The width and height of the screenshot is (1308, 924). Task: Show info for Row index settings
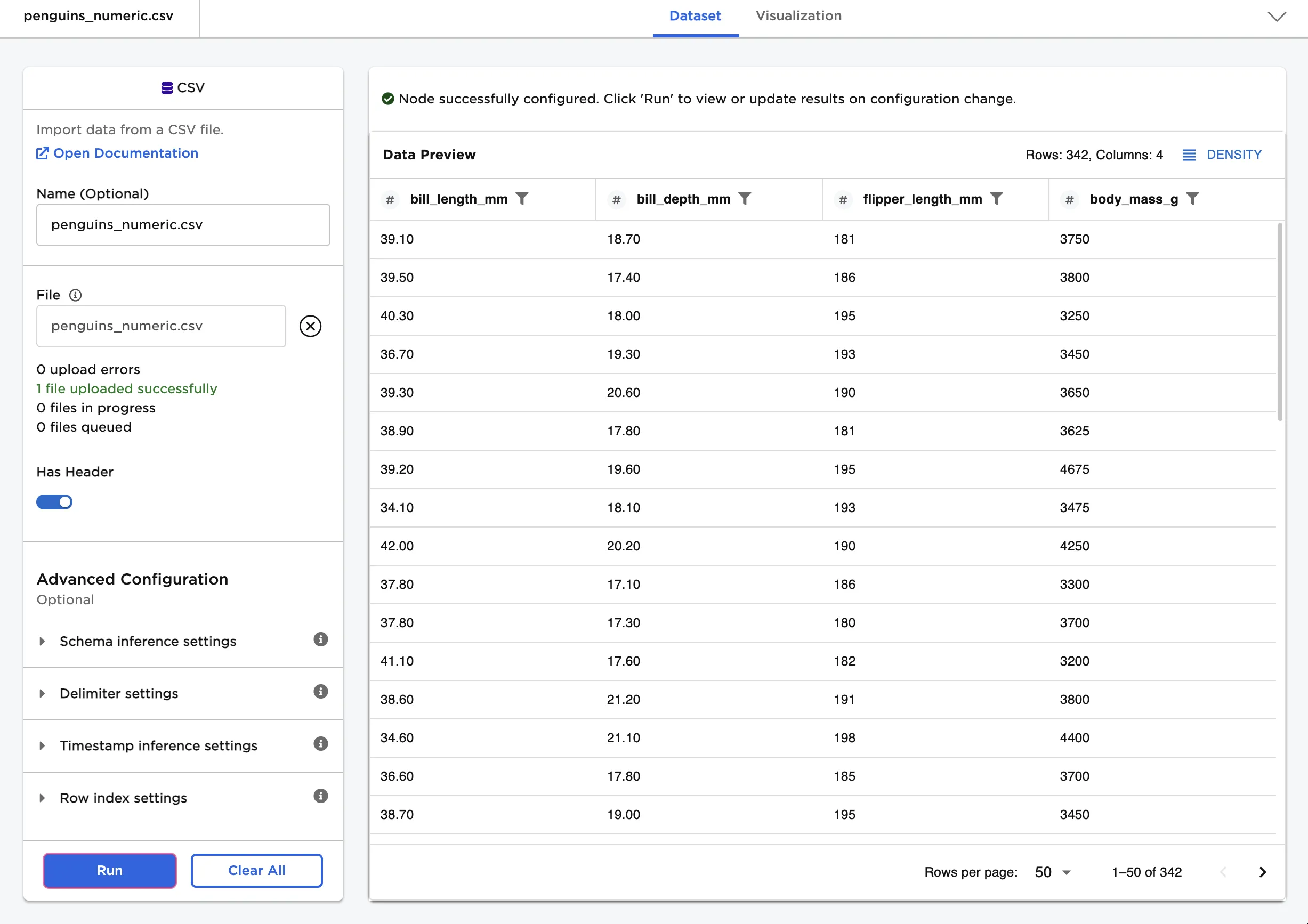coord(321,797)
